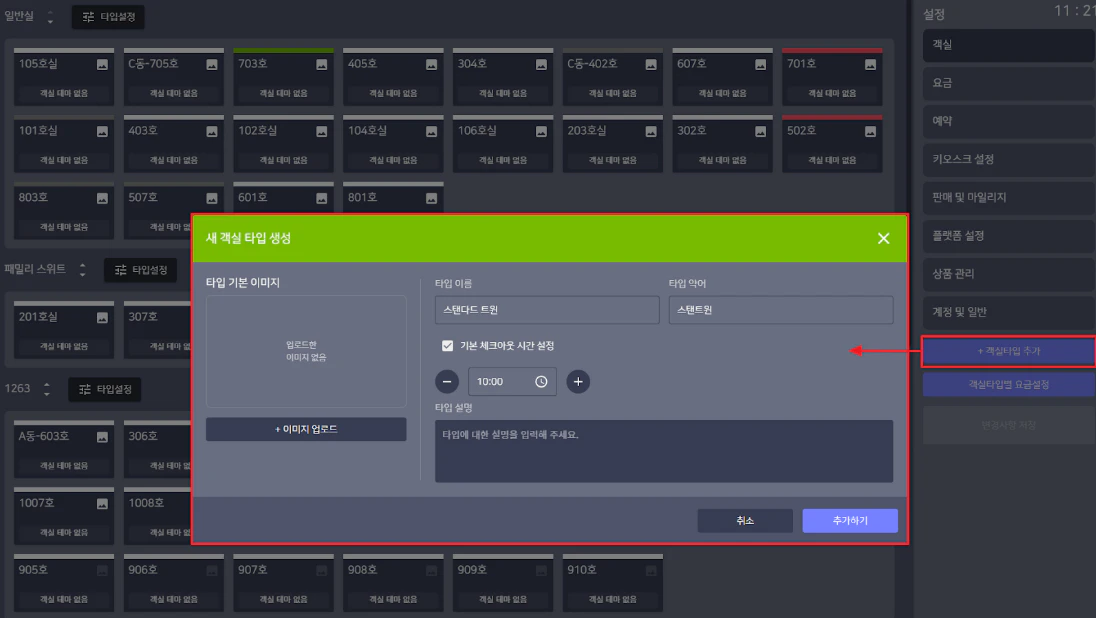Open 타입설정 for 일반실

pos(108,17)
